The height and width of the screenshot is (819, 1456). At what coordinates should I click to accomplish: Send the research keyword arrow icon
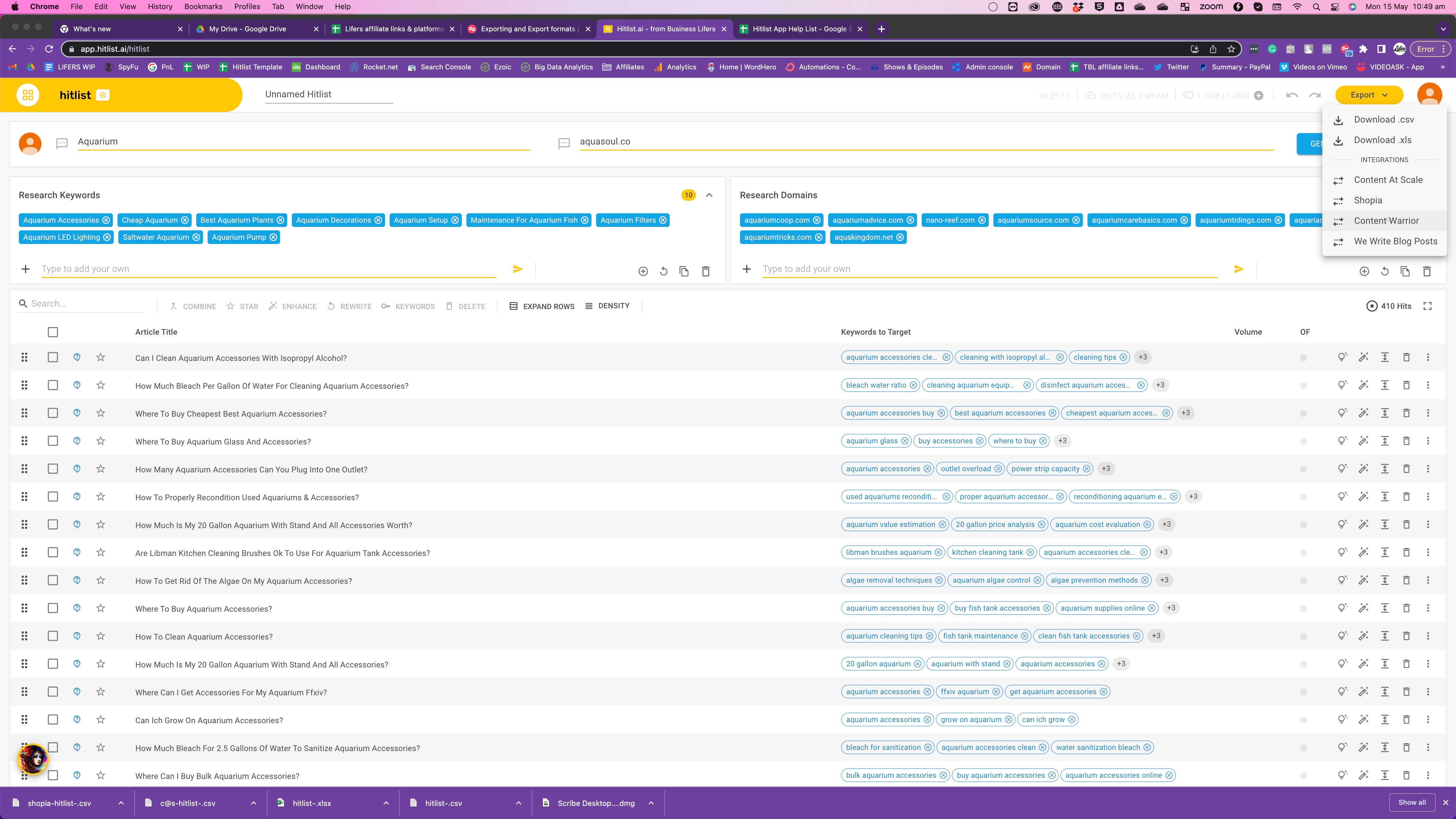pyautogui.click(x=518, y=269)
